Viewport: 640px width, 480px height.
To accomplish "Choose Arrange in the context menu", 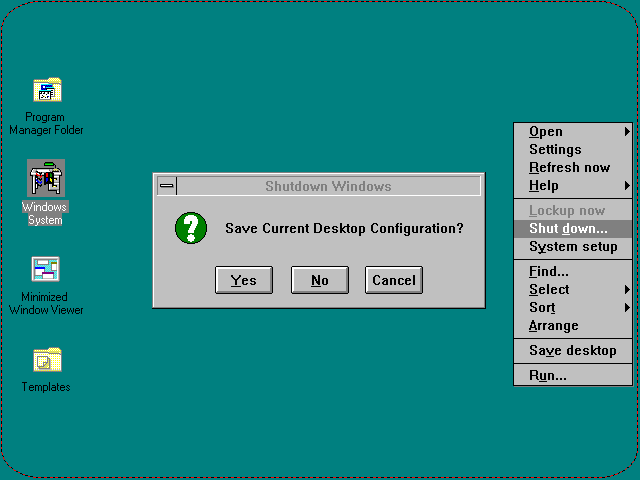I will coord(573,325).
